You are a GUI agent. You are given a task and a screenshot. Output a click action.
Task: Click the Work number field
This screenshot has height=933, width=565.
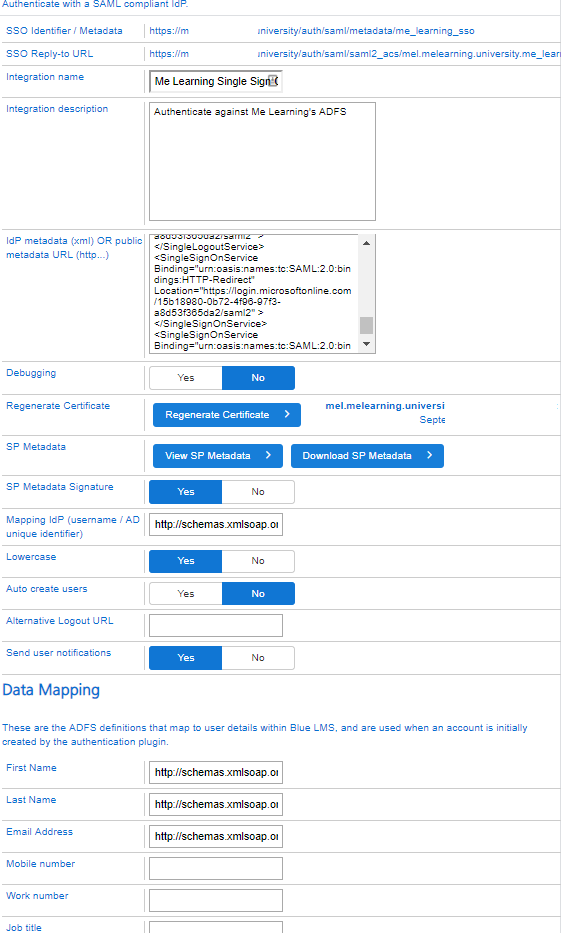point(216,901)
